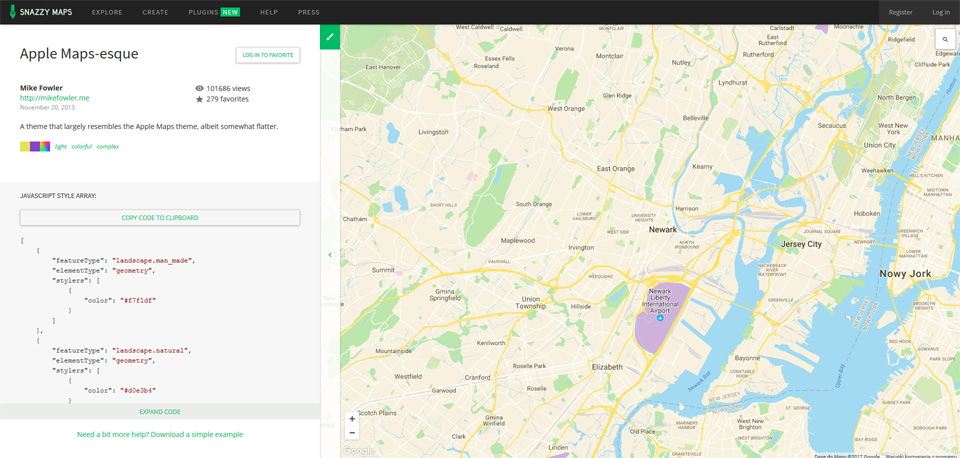The height and width of the screenshot is (458, 960).
Task: Click the Union Township map label
Action: pyautogui.click(x=530, y=302)
